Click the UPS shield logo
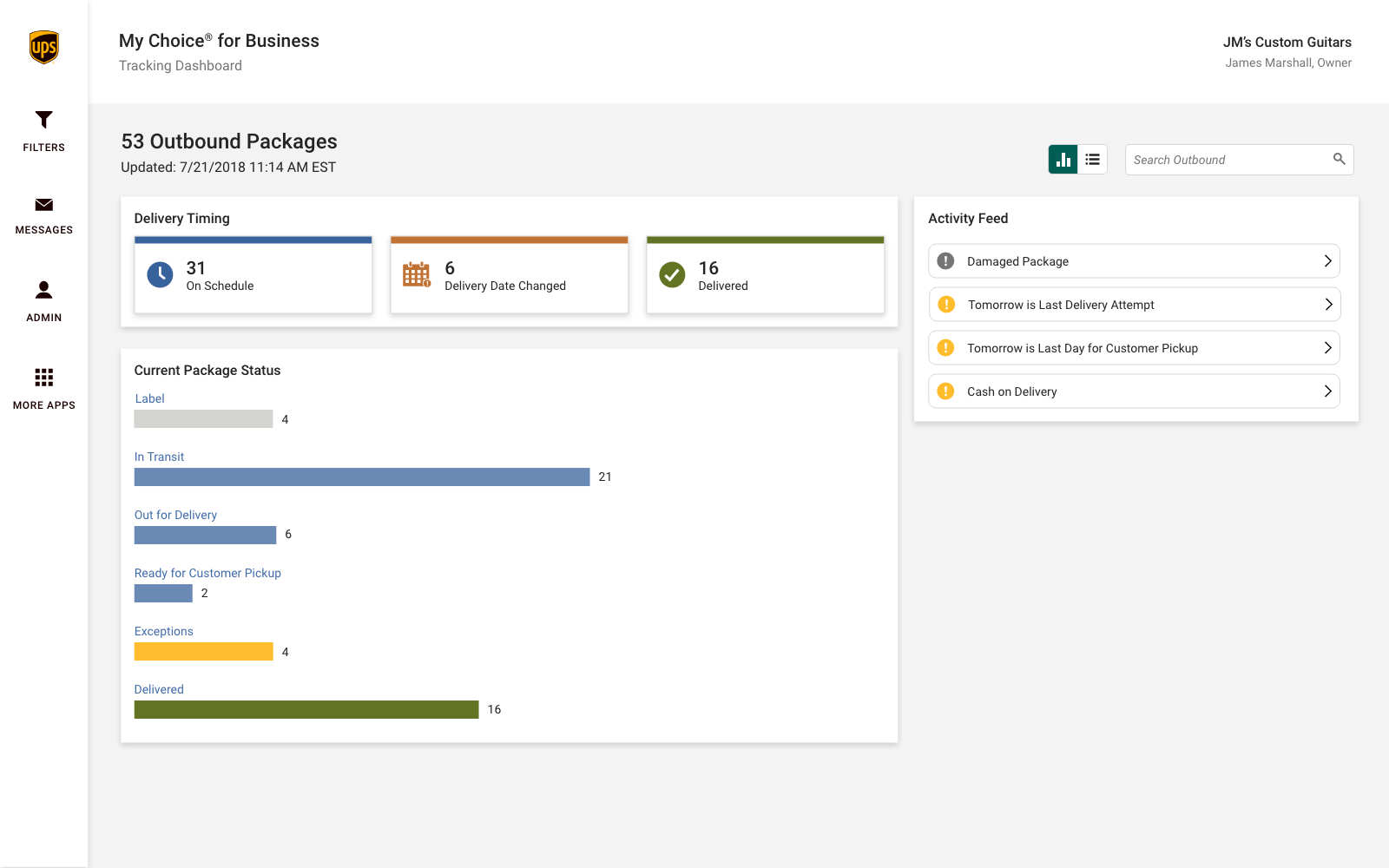The image size is (1389, 868). click(x=43, y=47)
